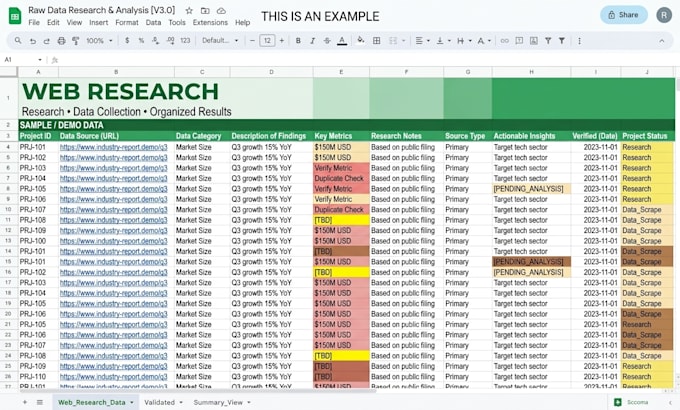Select the row 10 header
Viewport: 680px width, 410px height.
[x=9, y=210]
